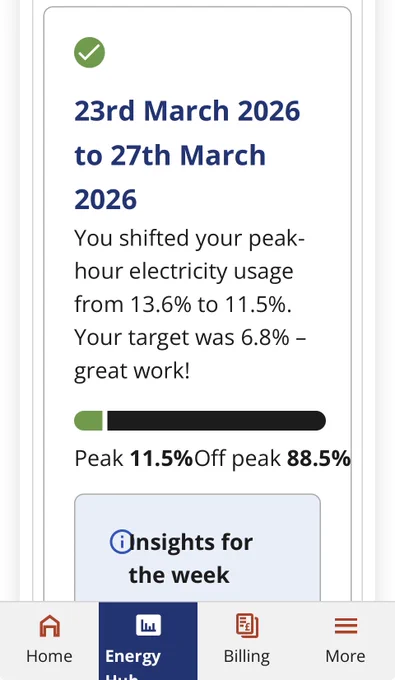Tap the Peak 11.5% label
395x680 pixels.
tap(134, 458)
